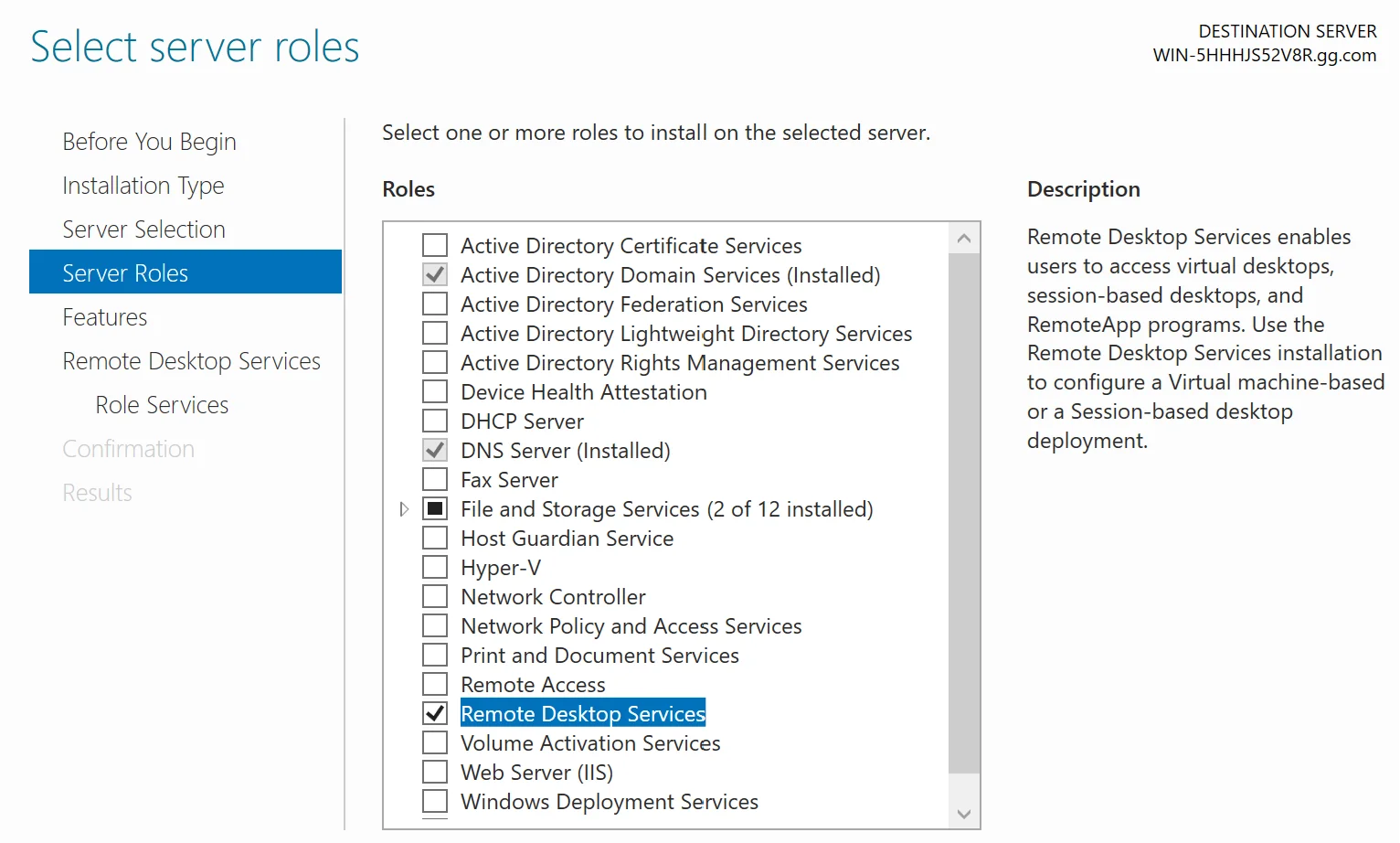Image resolution: width=1400 pixels, height=843 pixels.
Task: Switch to the Server Selection page
Action: tap(143, 229)
